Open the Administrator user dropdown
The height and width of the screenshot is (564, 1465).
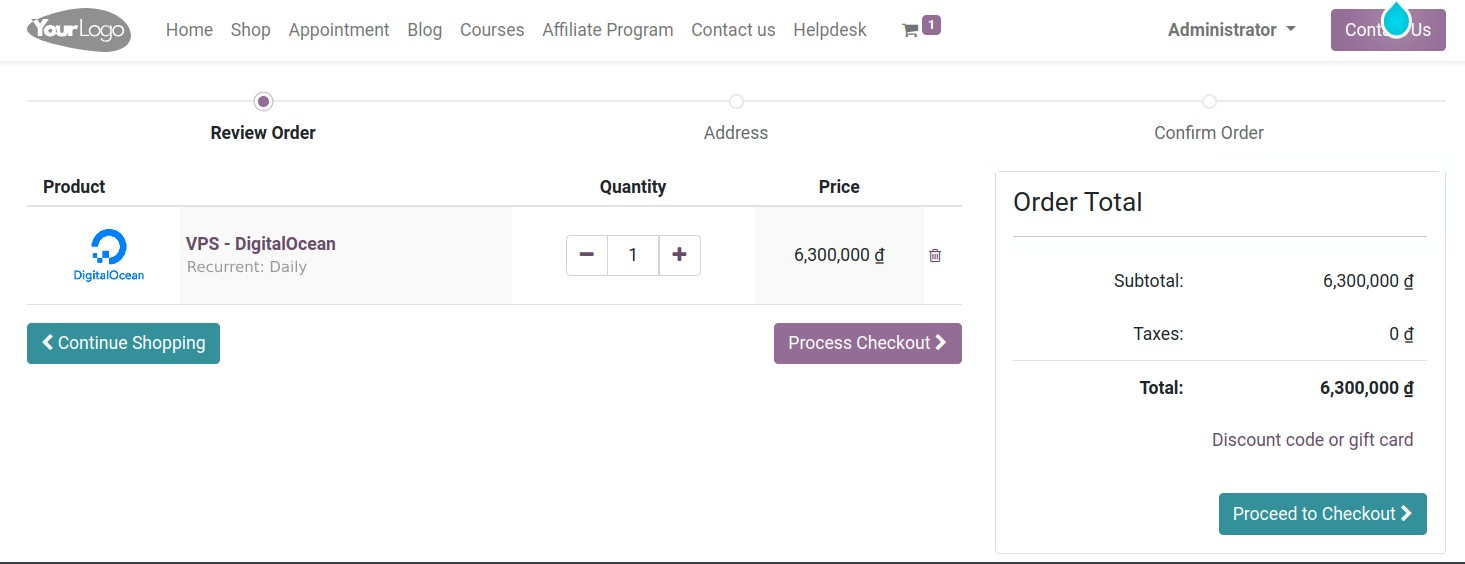[1231, 30]
